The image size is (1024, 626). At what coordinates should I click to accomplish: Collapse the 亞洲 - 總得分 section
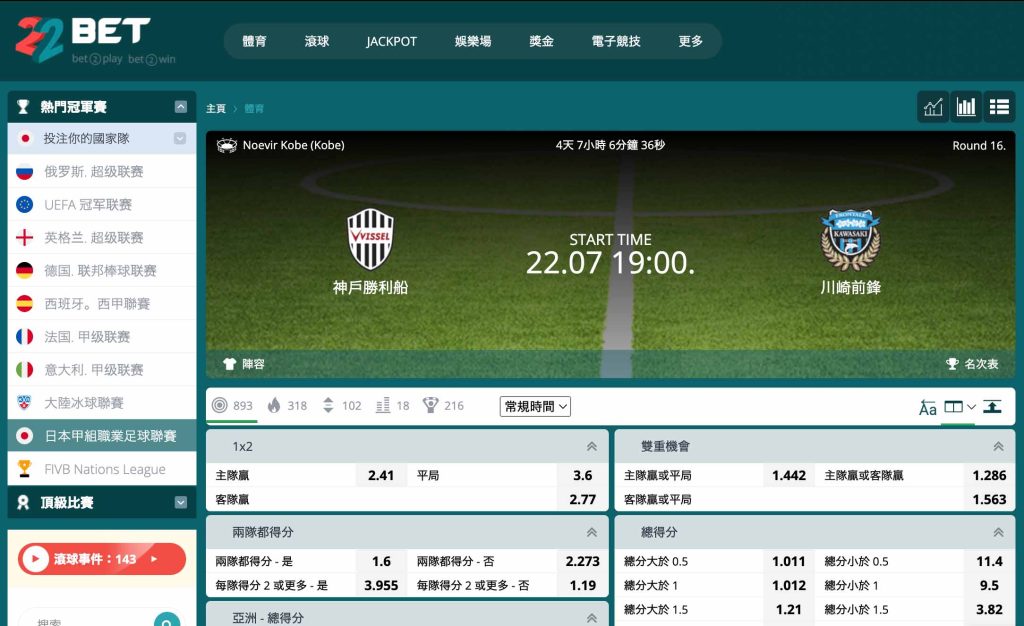592,618
